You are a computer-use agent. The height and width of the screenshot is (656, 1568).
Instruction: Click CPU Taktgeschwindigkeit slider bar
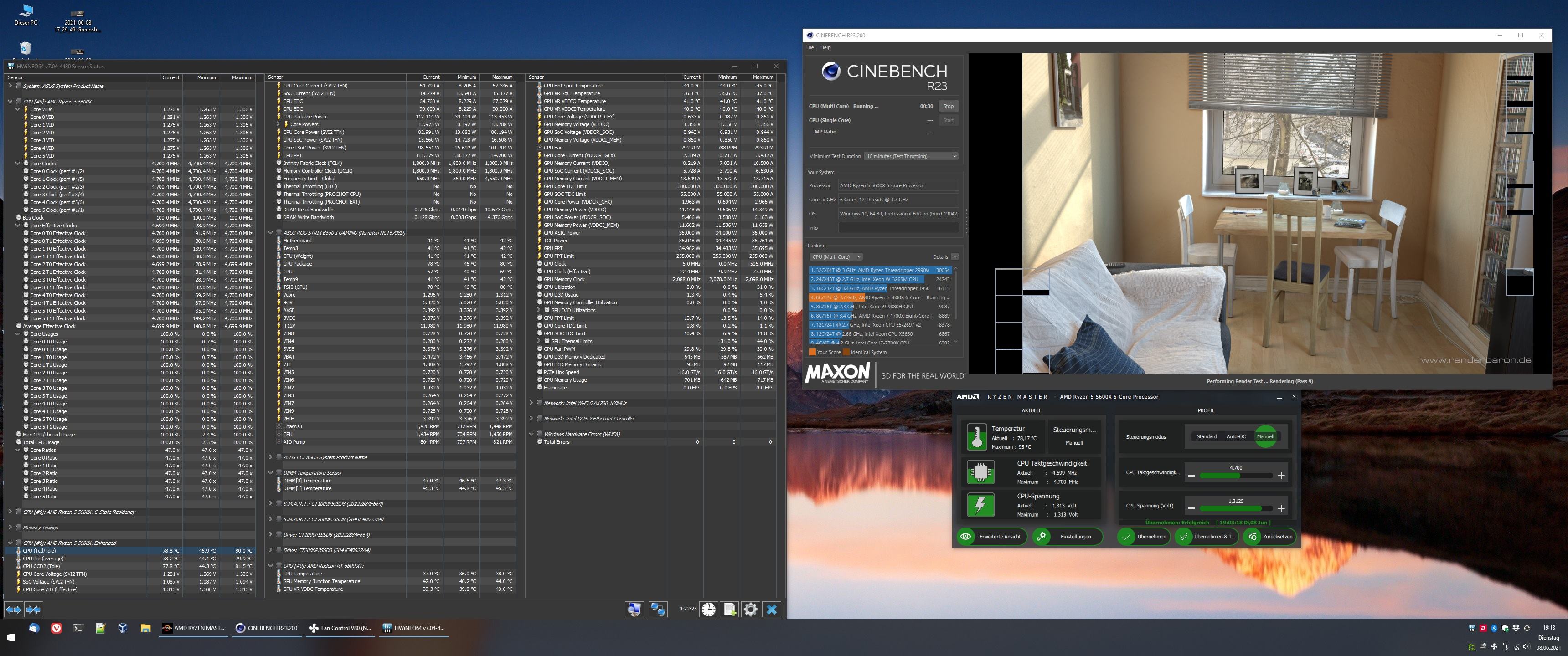[1235, 476]
